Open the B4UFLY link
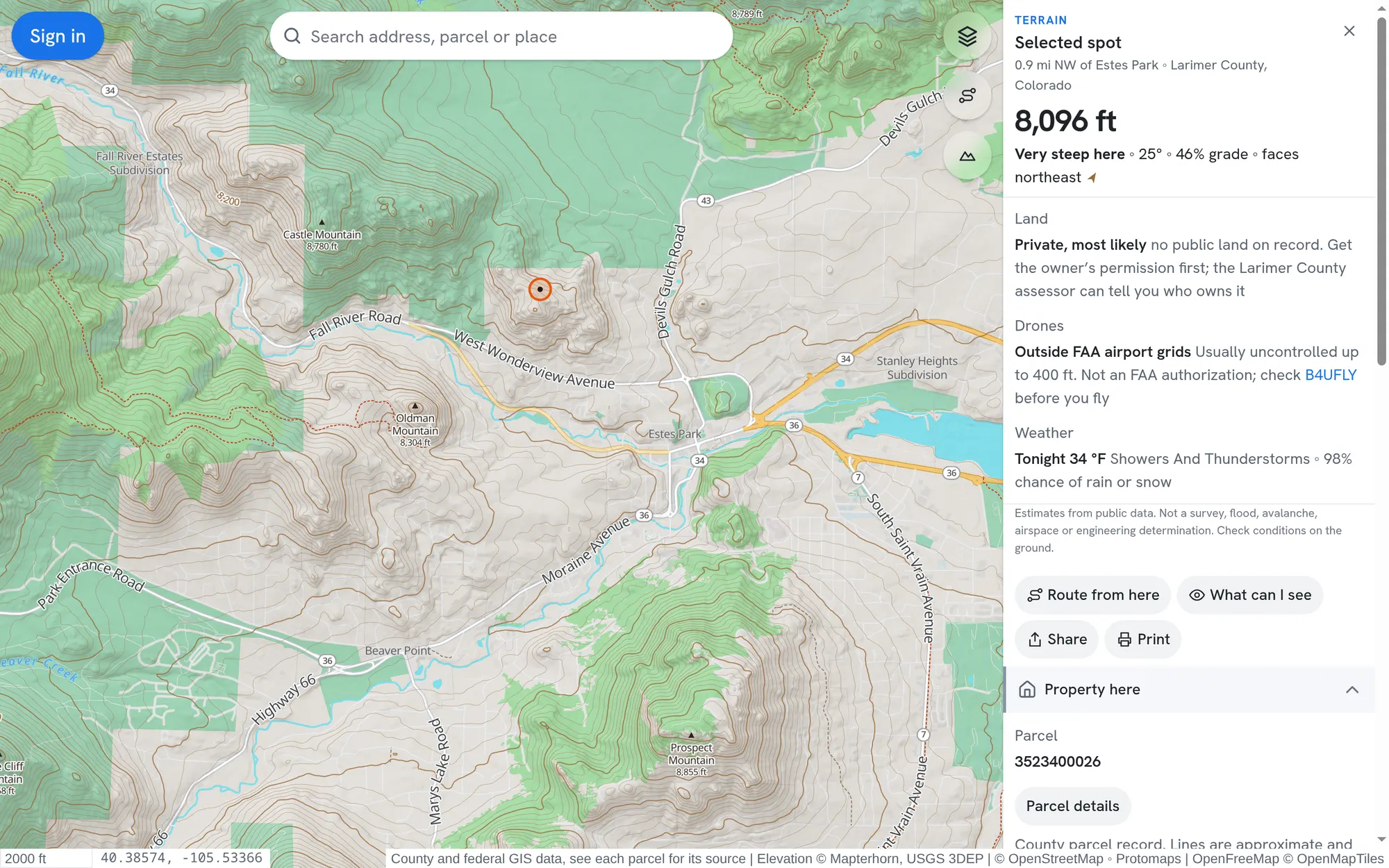This screenshot has height=868, width=1389. click(1331, 375)
